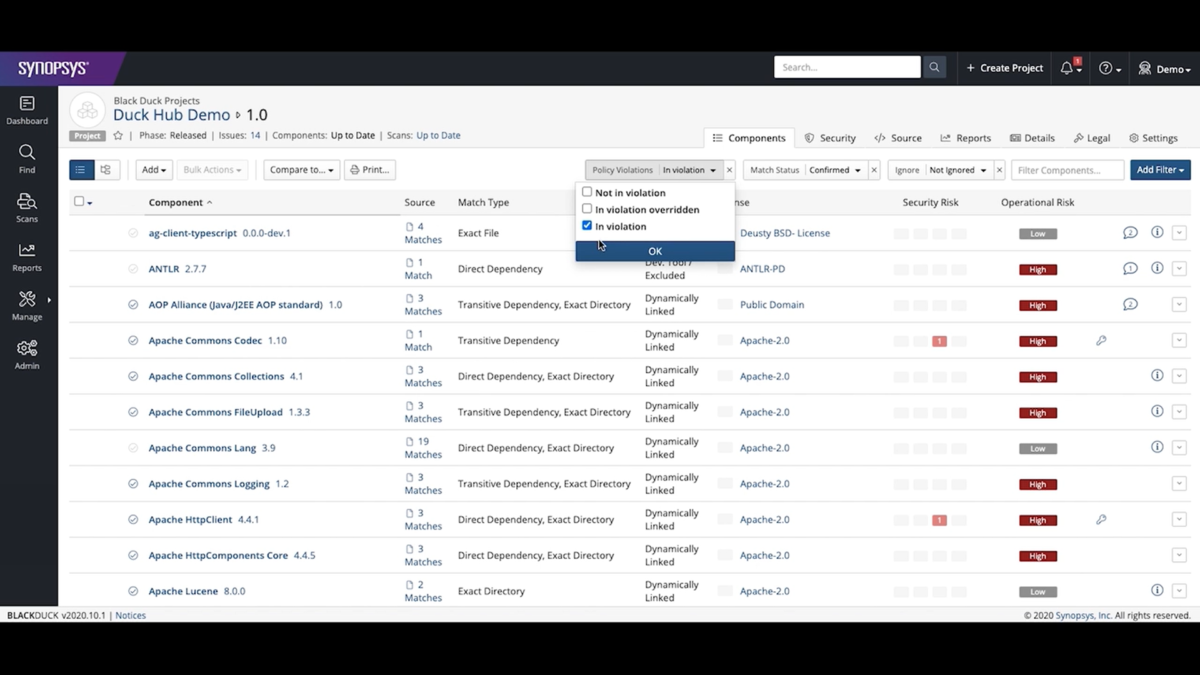1200x675 pixels.
Task: Open comments for ag-client-typescript
Action: [x=1130, y=233]
